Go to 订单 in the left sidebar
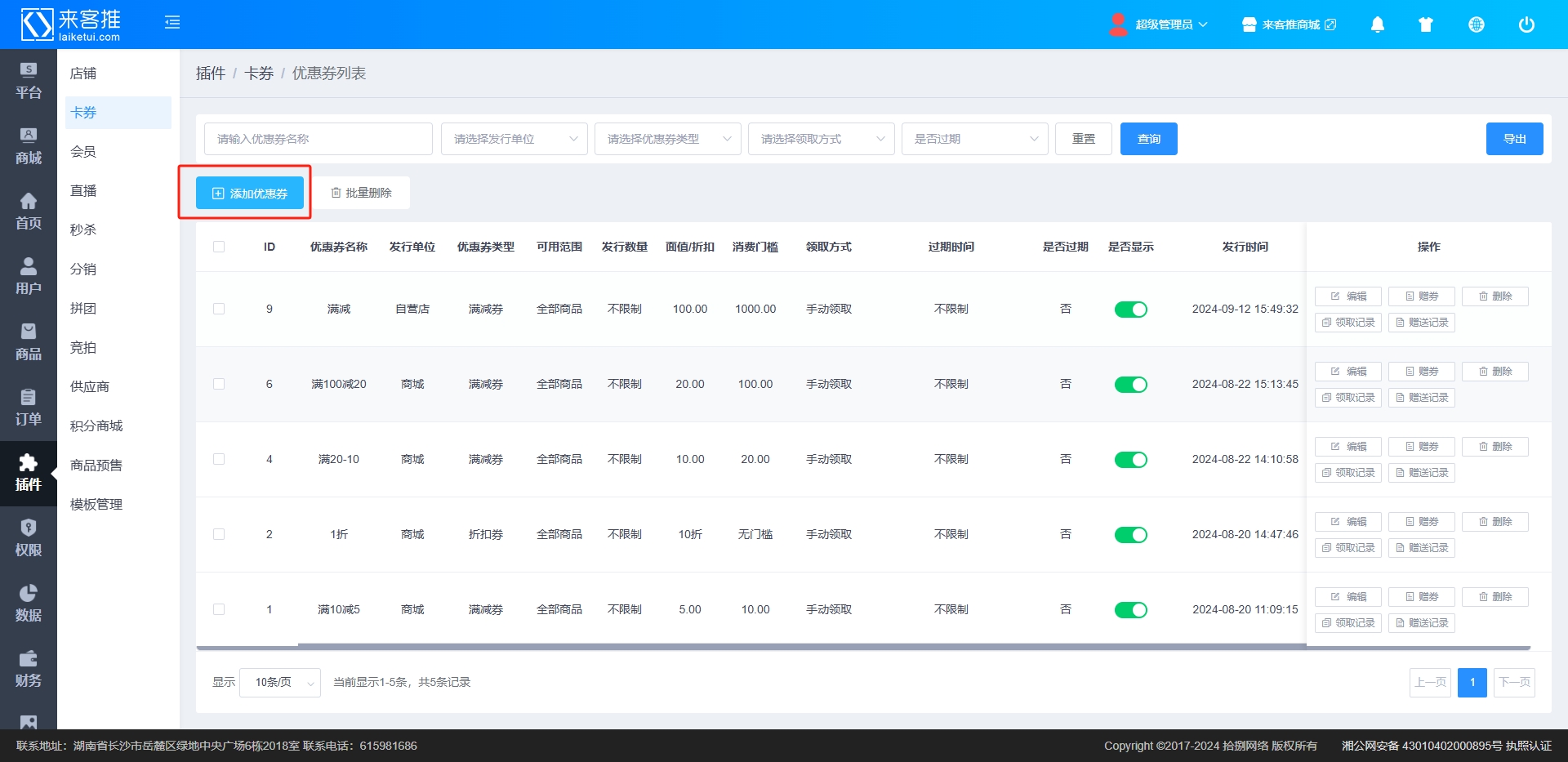The height and width of the screenshot is (762, 1568). point(28,408)
